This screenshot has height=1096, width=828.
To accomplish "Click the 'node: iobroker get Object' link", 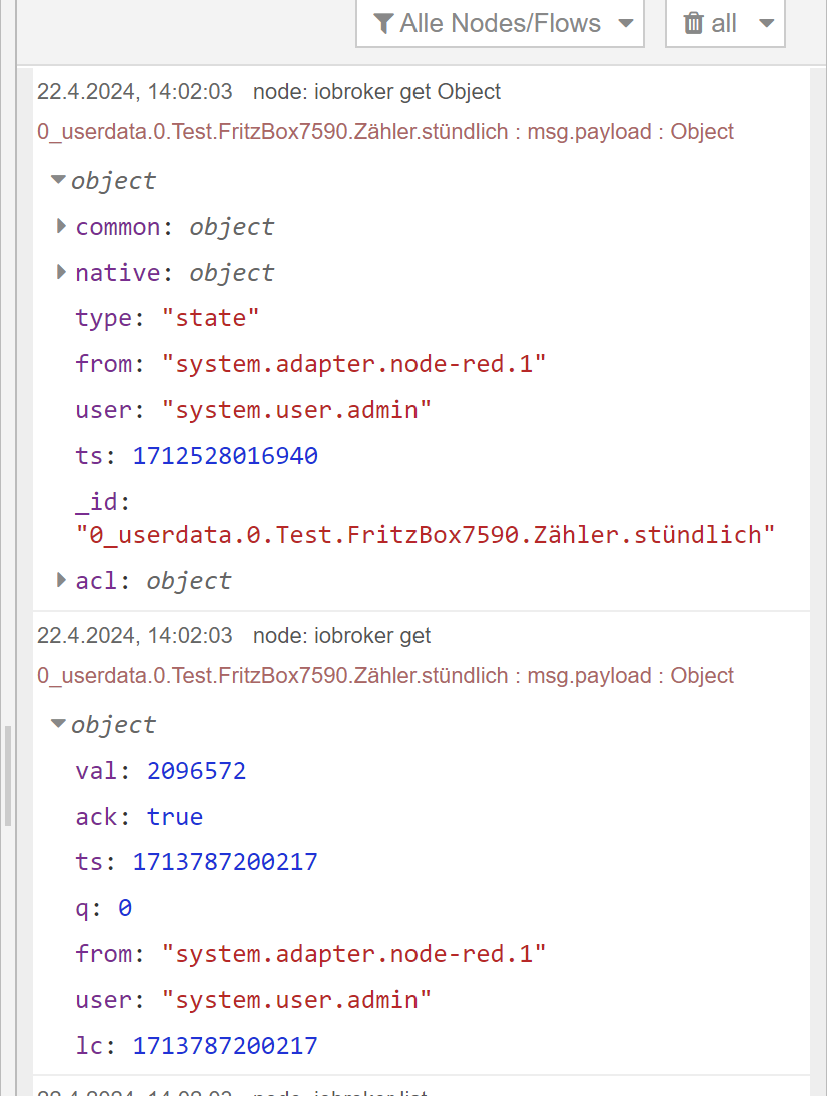I will click(x=377, y=92).
